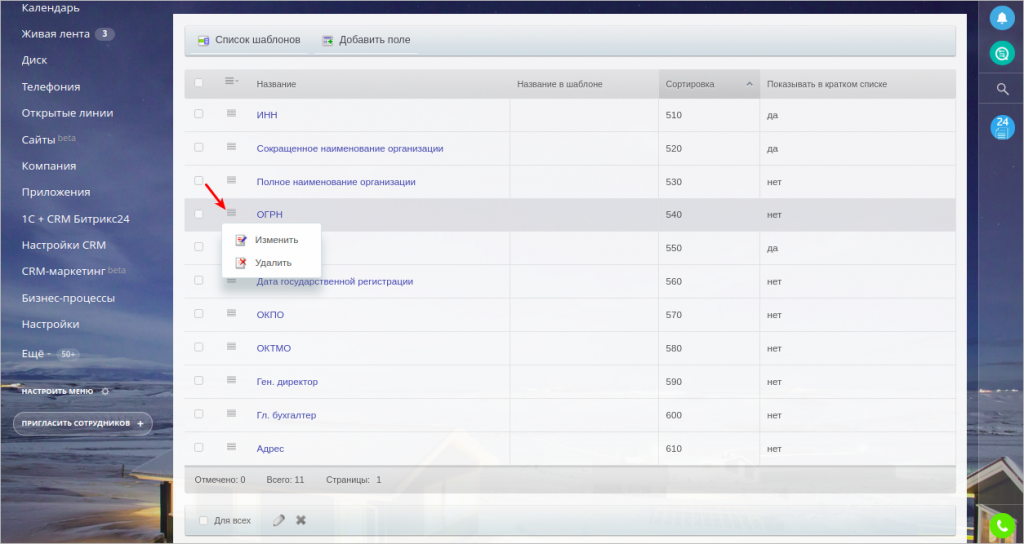Image resolution: width=1024 pixels, height=544 pixels.
Task: Click the sorting value 610
Action: (x=673, y=449)
